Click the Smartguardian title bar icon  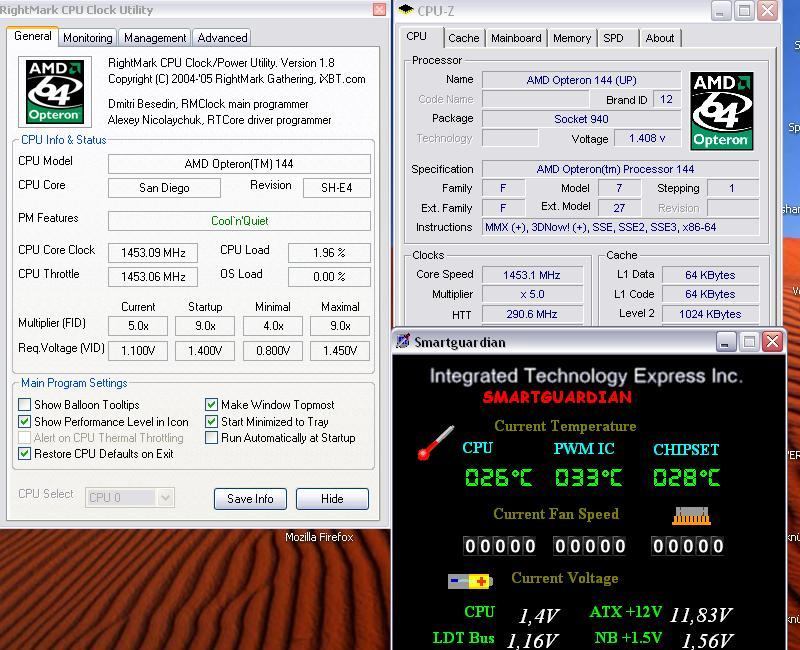coord(403,341)
